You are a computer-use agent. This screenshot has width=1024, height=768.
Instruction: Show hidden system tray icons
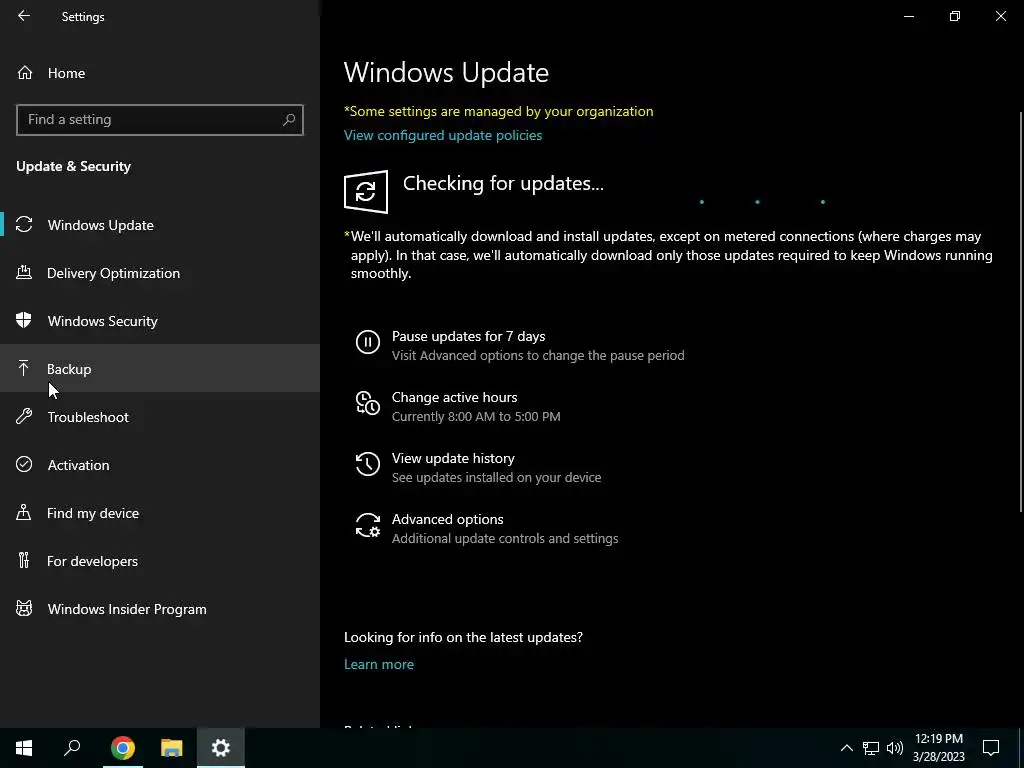click(846, 748)
